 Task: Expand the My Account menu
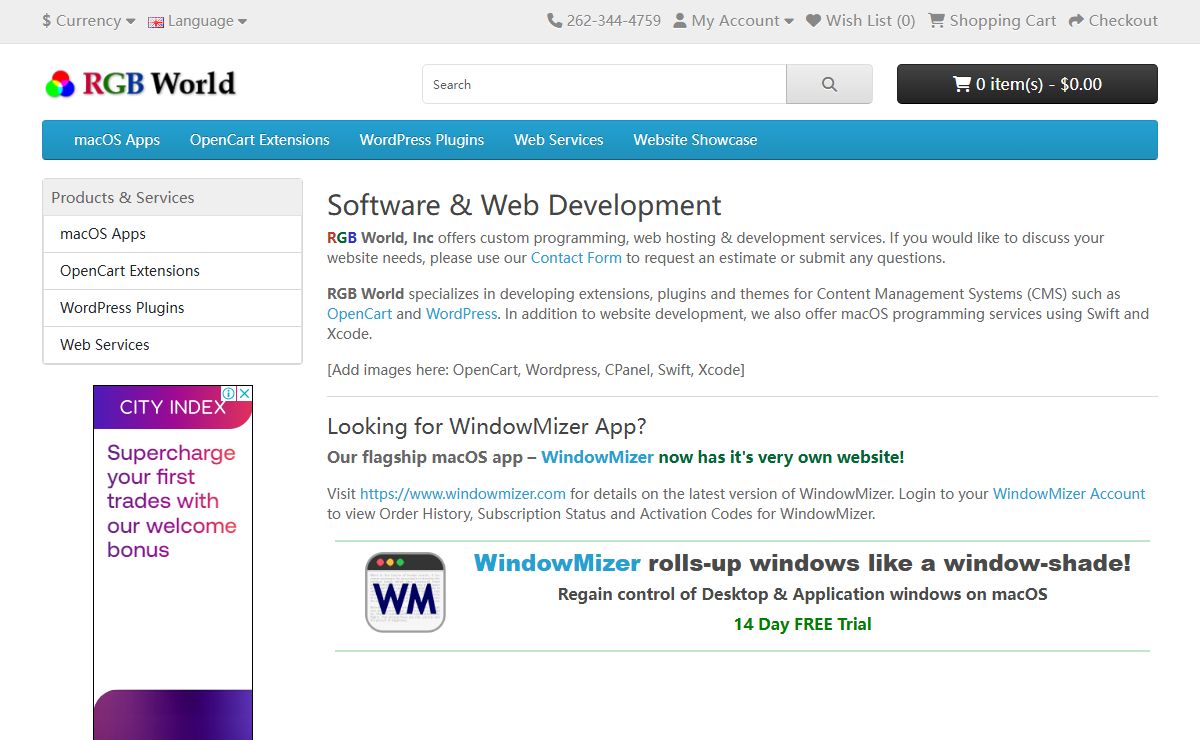click(733, 20)
